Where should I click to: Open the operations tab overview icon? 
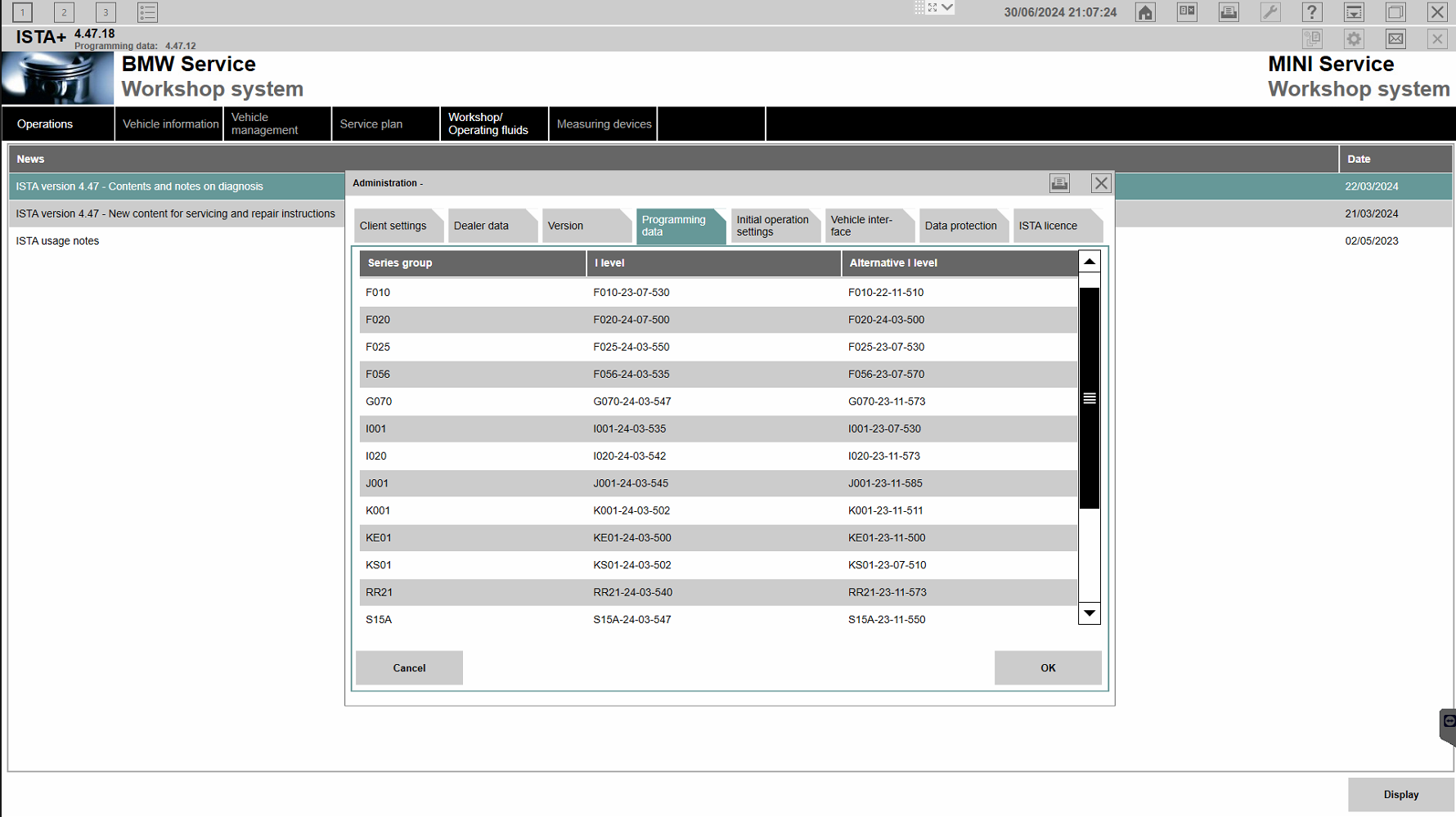coord(1187,12)
